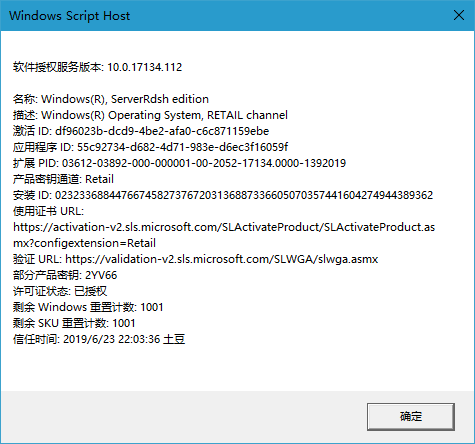The image size is (475, 444).
Task: Click the validation-v2.sls.microsoft.com URL
Action: pos(221,259)
